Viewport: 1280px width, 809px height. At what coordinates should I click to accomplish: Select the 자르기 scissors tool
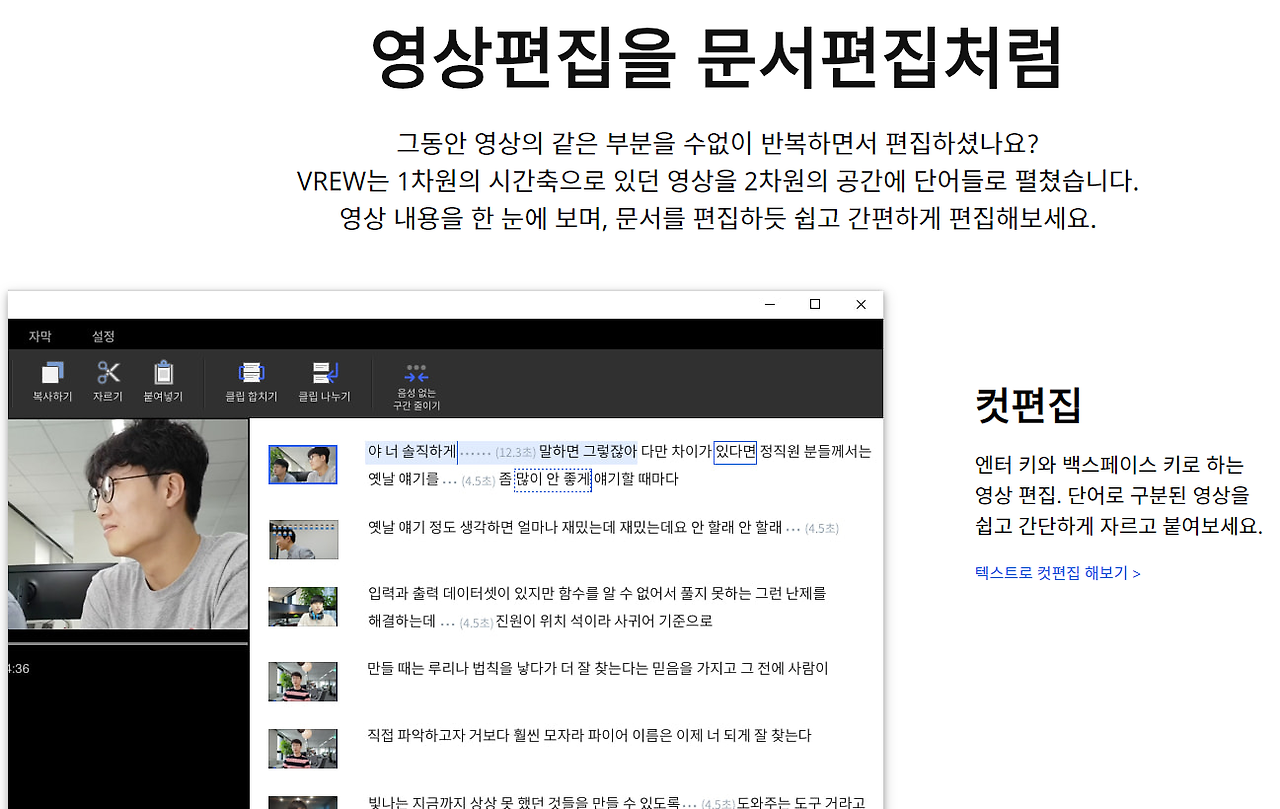pyautogui.click(x=108, y=373)
